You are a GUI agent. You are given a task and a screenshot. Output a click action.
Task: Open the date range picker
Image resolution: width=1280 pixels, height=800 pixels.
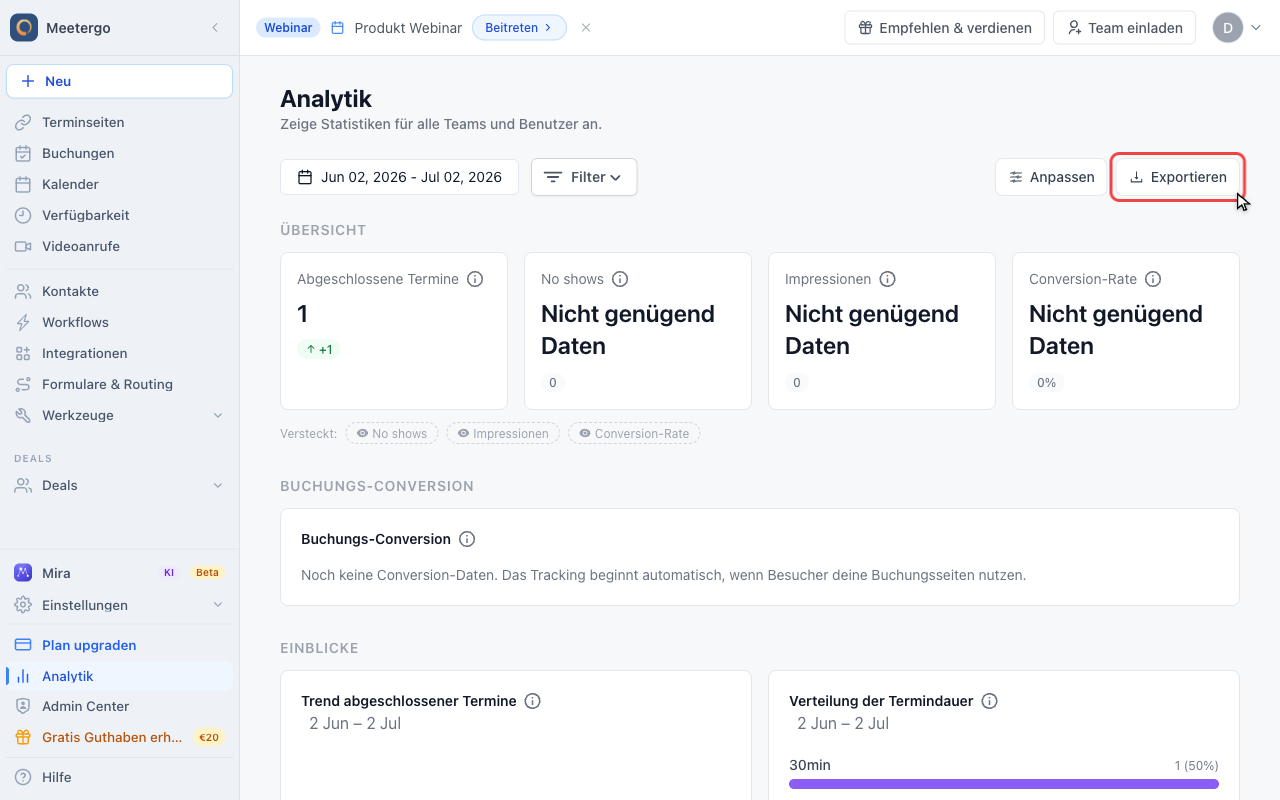[399, 177]
